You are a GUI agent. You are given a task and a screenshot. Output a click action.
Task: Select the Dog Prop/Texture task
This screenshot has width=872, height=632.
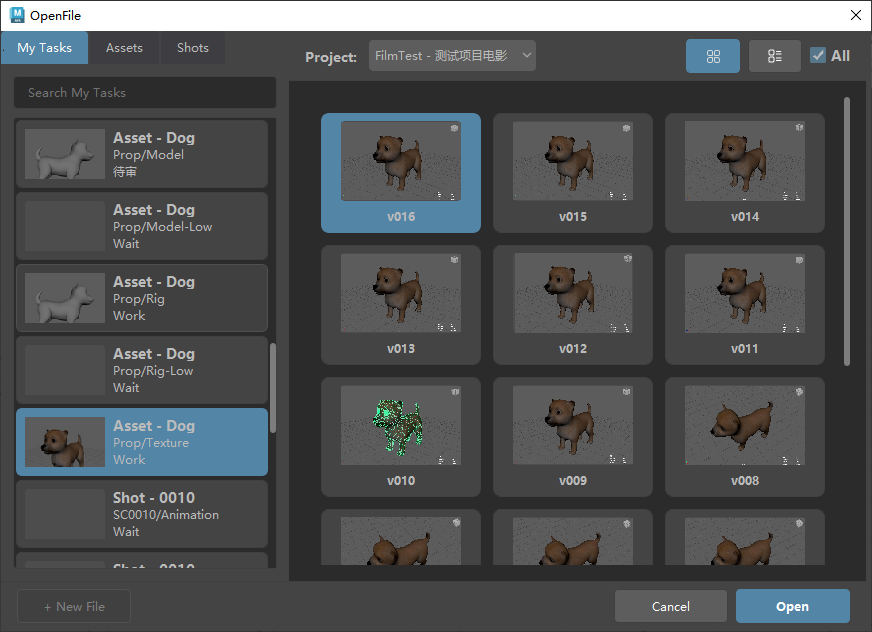click(142, 442)
